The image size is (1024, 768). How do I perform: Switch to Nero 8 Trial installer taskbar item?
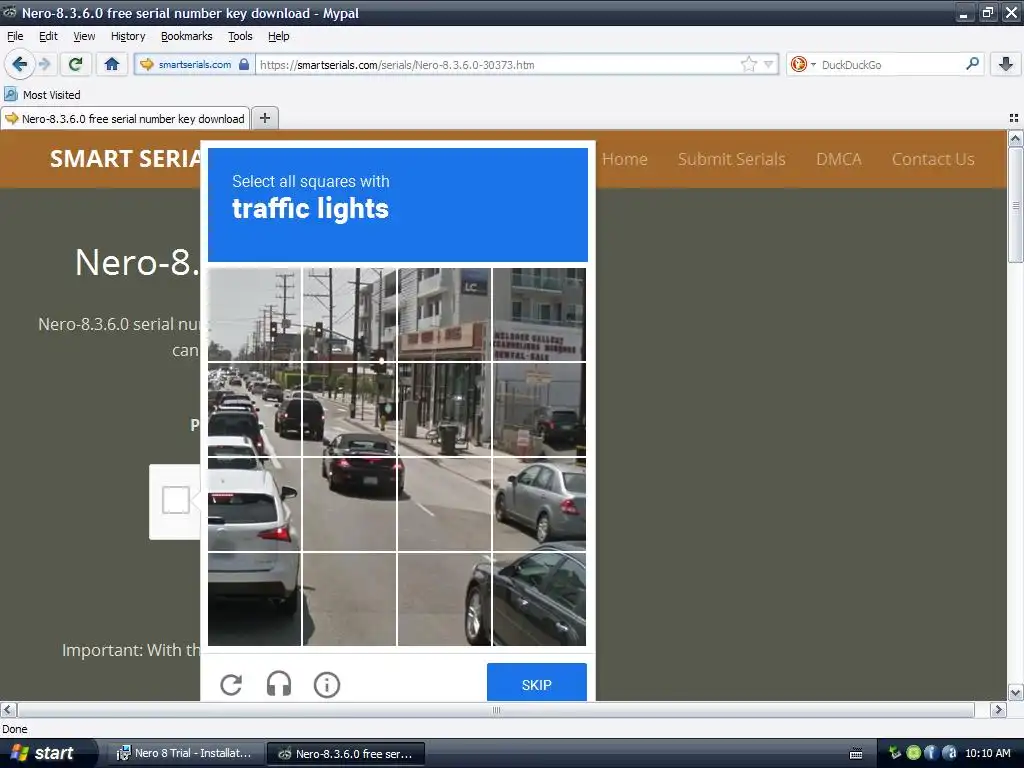[184, 754]
